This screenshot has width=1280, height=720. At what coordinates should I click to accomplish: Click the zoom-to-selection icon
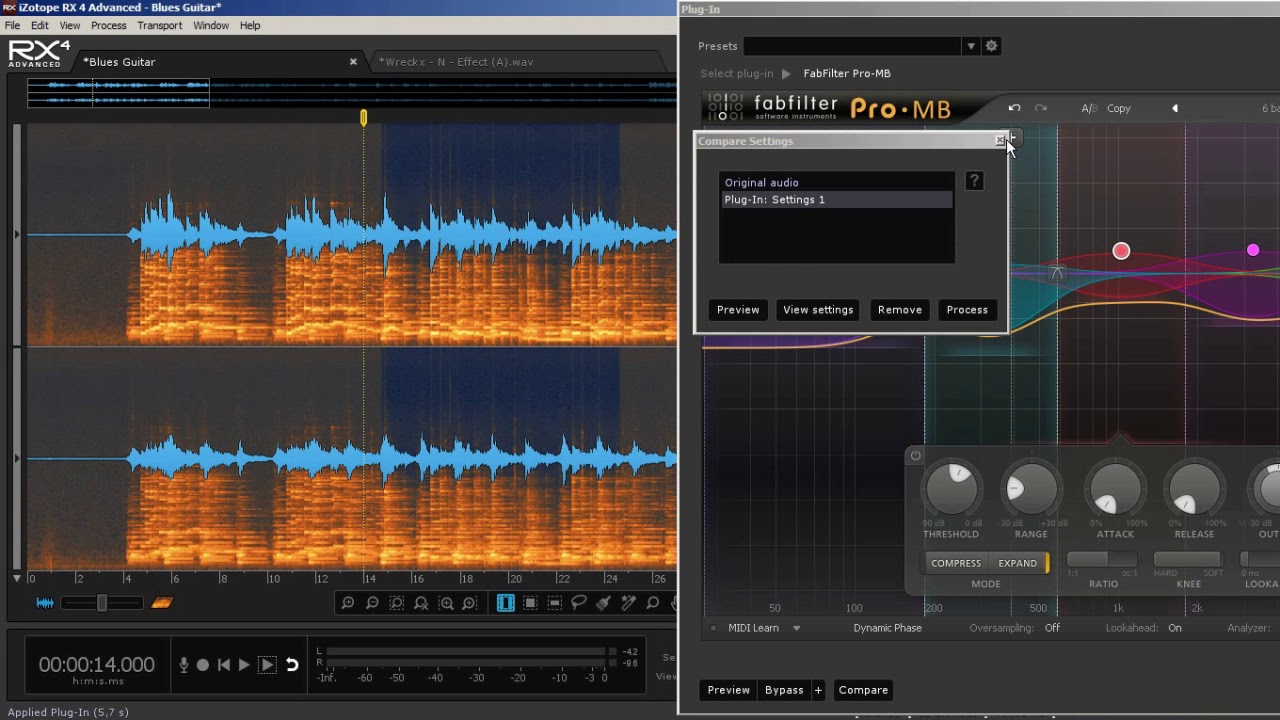[x=397, y=603]
